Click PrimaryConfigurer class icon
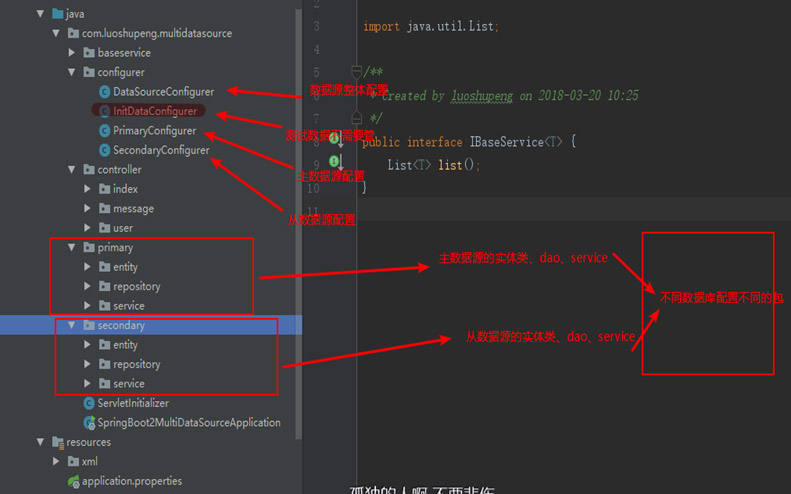 pyautogui.click(x=104, y=131)
